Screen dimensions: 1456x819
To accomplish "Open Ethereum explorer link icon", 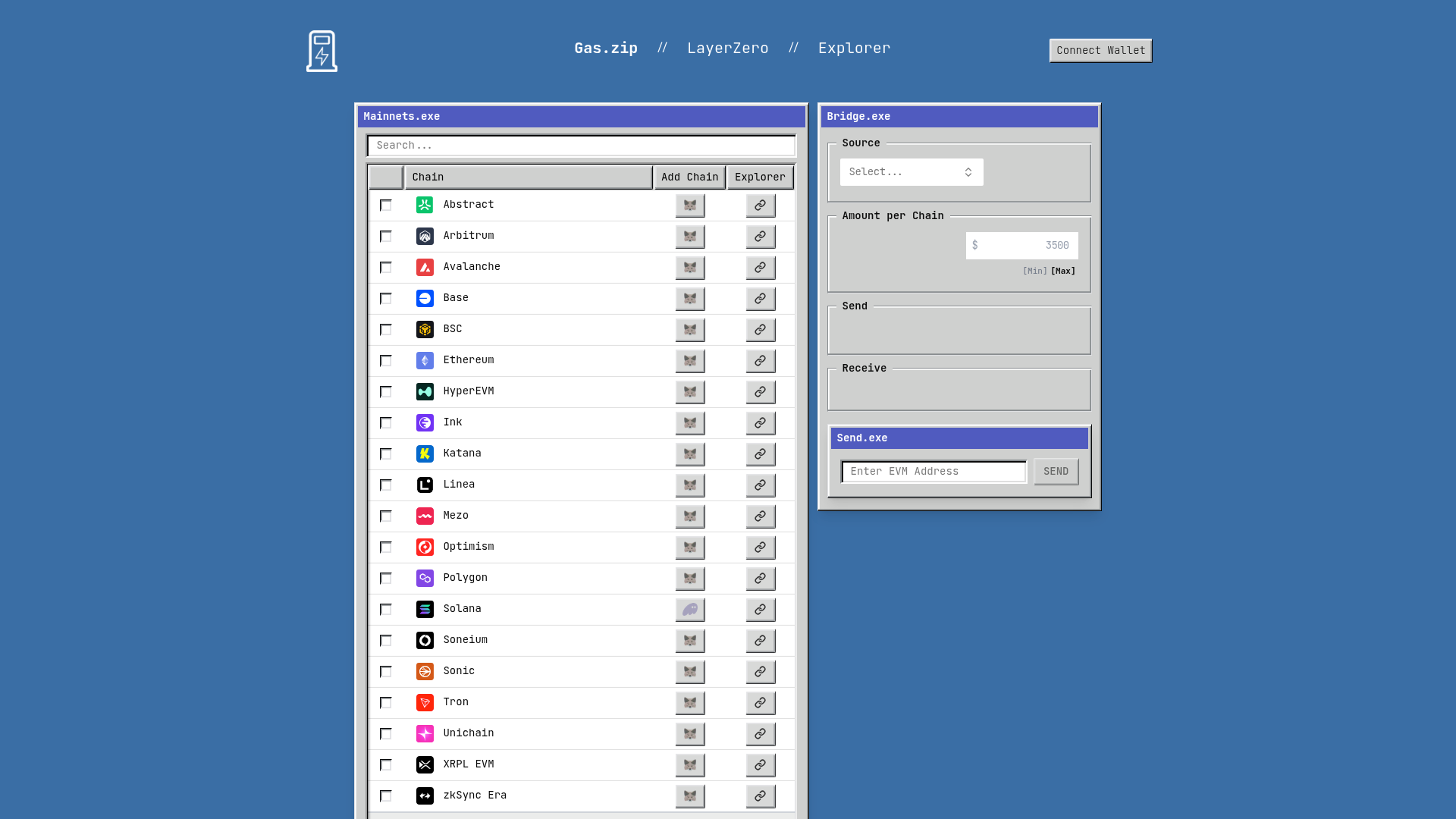I will pos(761,361).
